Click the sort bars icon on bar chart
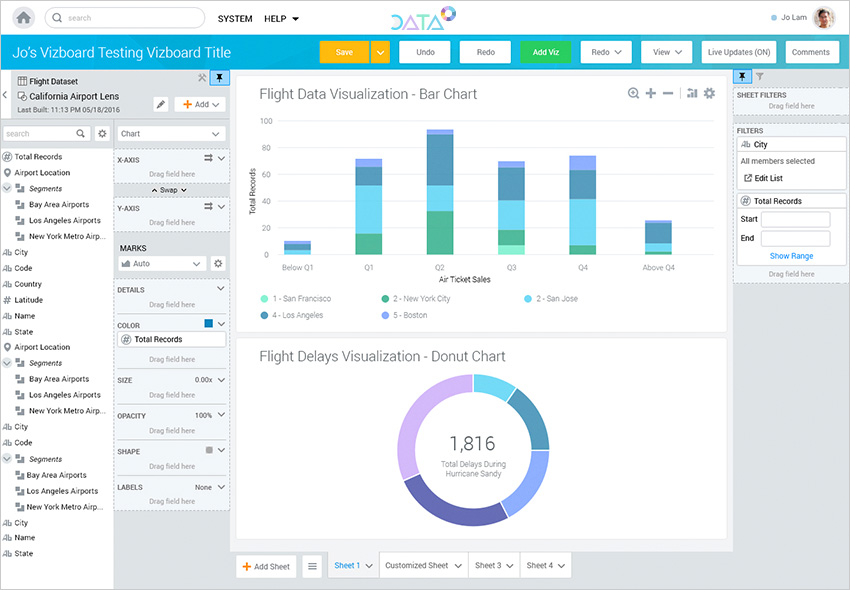This screenshot has width=850, height=590. pos(691,93)
